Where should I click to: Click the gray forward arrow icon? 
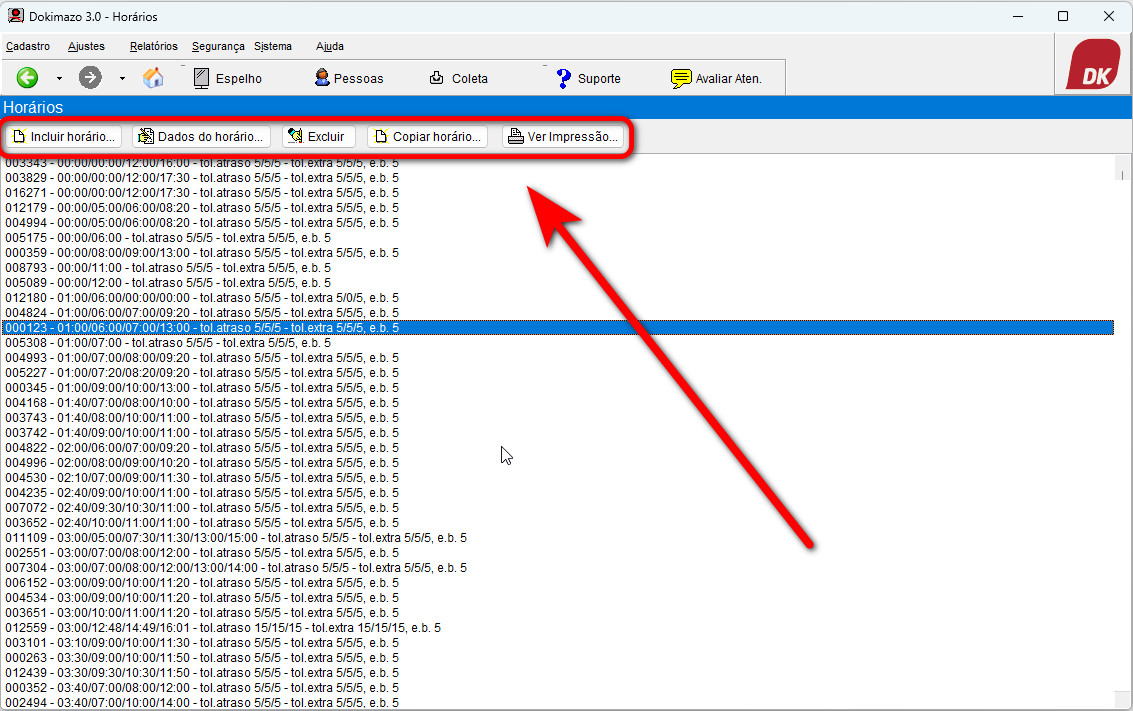click(90, 78)
